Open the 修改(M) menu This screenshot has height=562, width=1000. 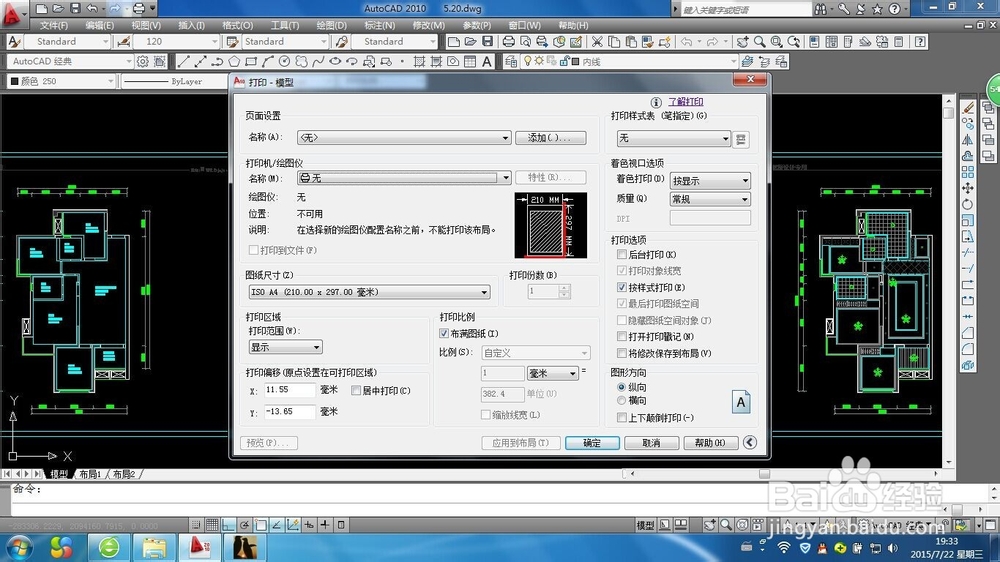click(x=429, y=26)
